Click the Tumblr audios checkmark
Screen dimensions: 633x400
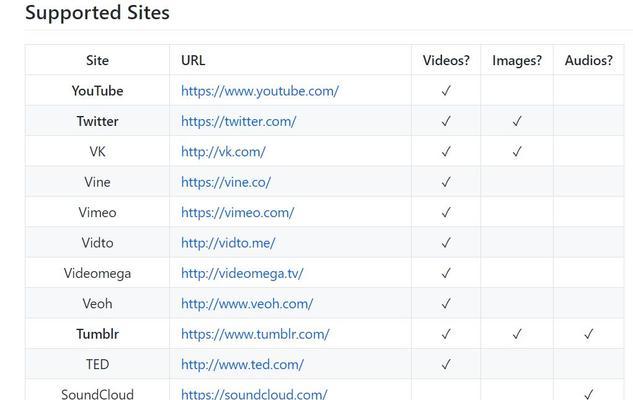(x=589, y=334)
